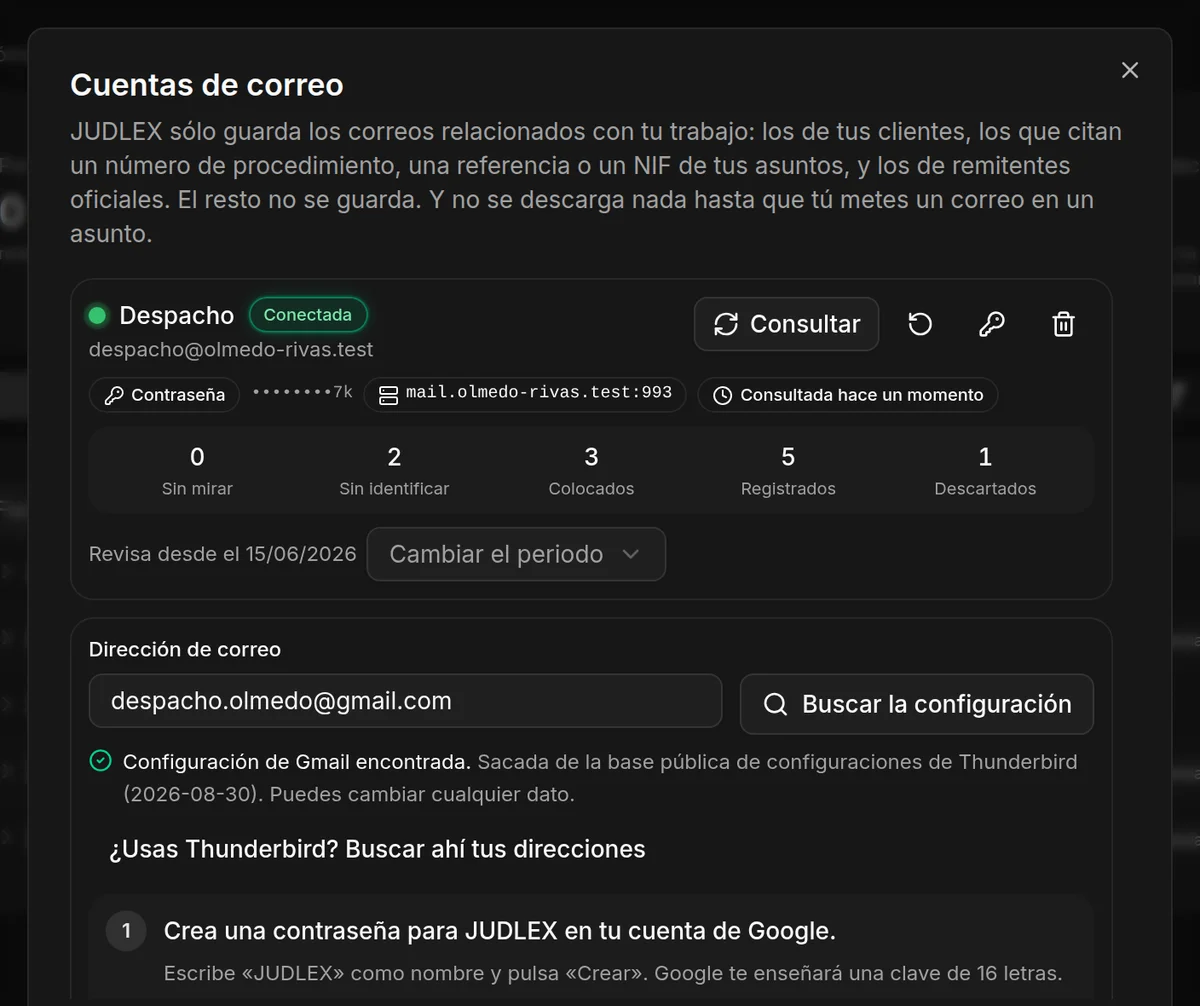
Task: Open the Cambiar el periodo dropdown
Action: pos(516,554)
